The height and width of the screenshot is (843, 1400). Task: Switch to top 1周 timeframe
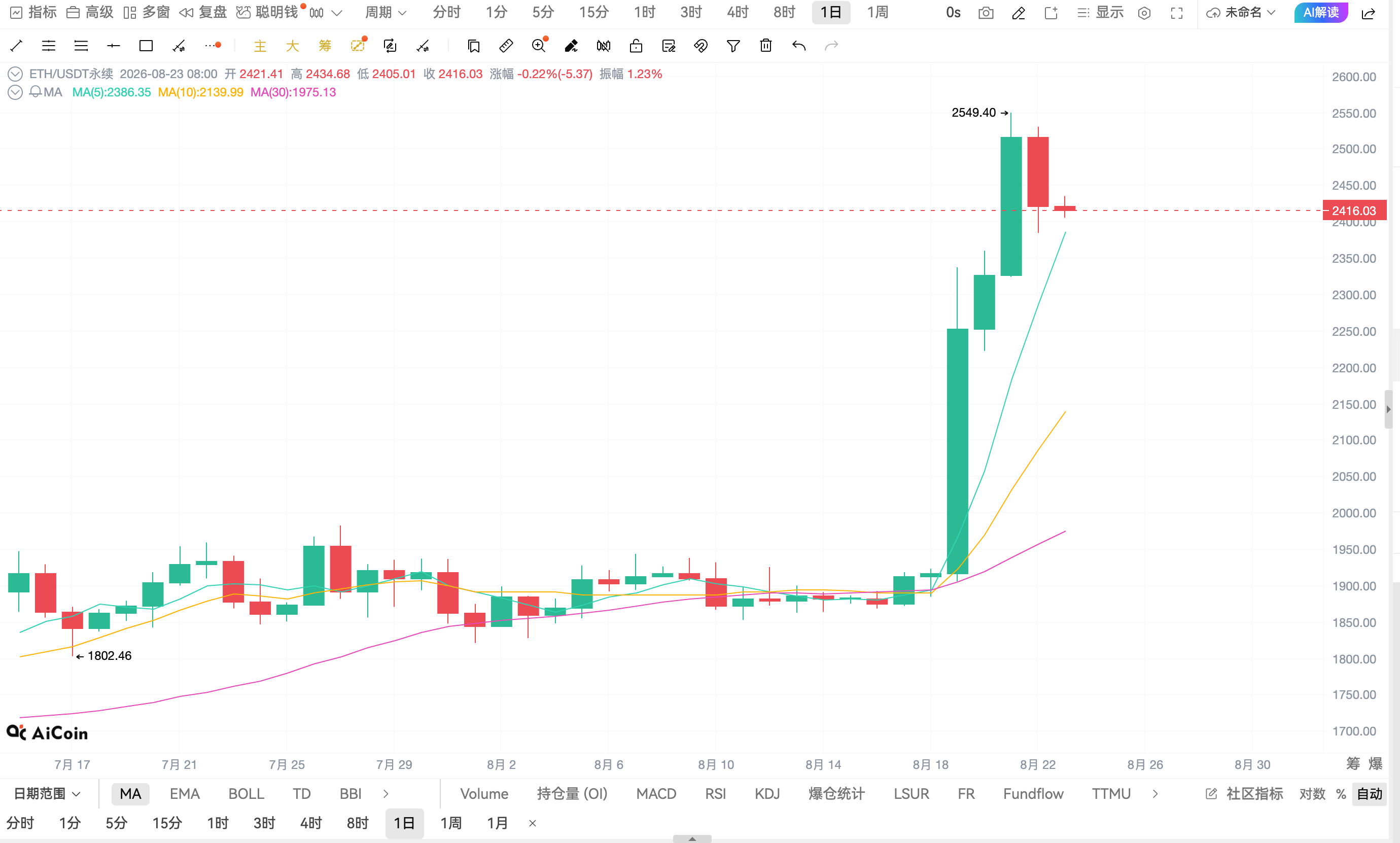(878, 13)
